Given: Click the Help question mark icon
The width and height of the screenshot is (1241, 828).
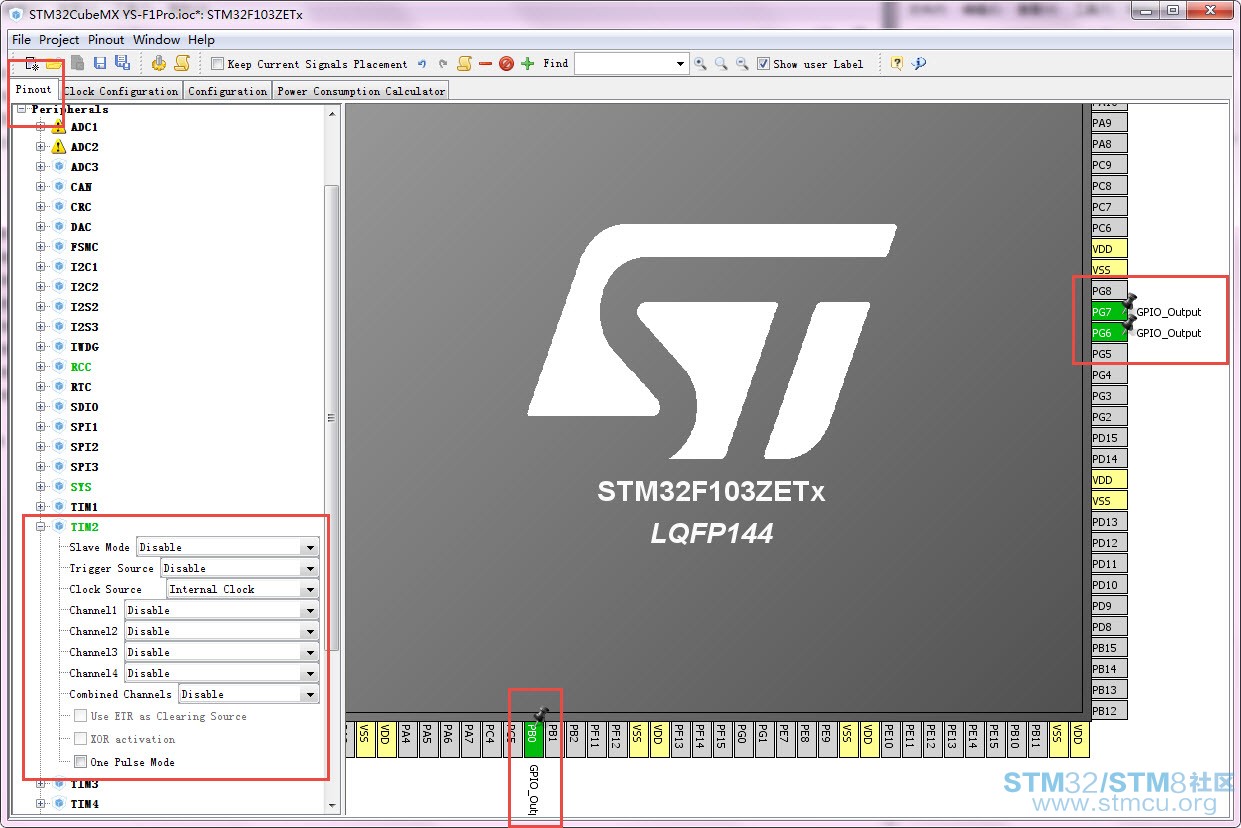Looking at the screenshot, I should click(897, 64).
